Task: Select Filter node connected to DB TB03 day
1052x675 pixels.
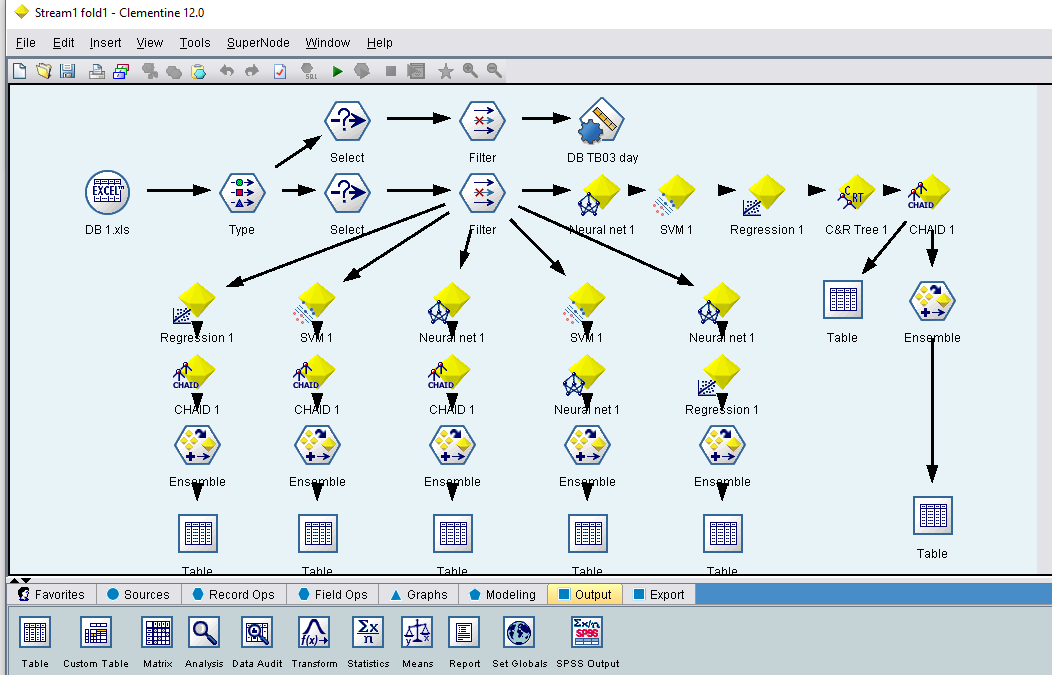Action: pyautogui.click(x=482, y=121)
